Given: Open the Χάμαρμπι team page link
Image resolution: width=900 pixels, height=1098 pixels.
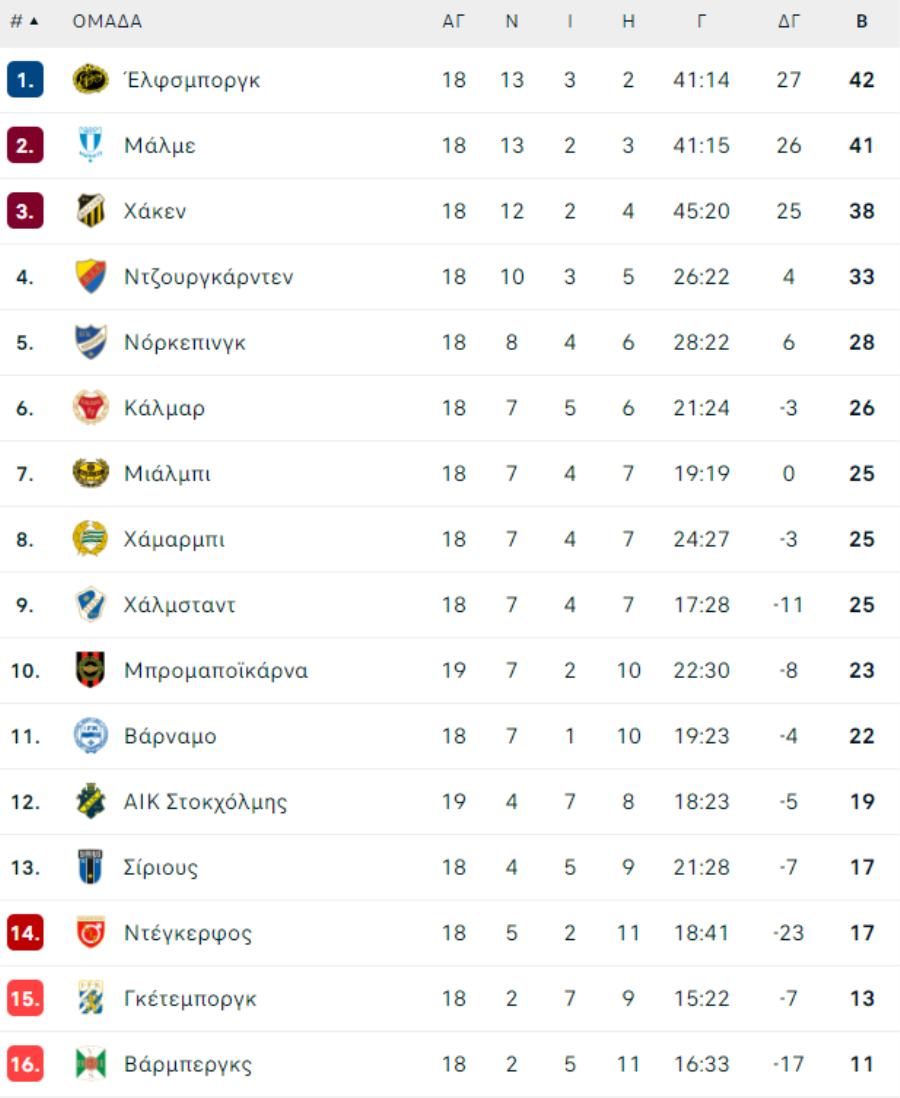Looking at the screenshot, I should coord(174,540).
